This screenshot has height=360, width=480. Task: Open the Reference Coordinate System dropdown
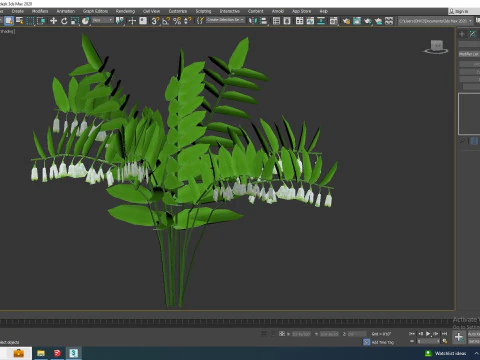coord(103,21)
